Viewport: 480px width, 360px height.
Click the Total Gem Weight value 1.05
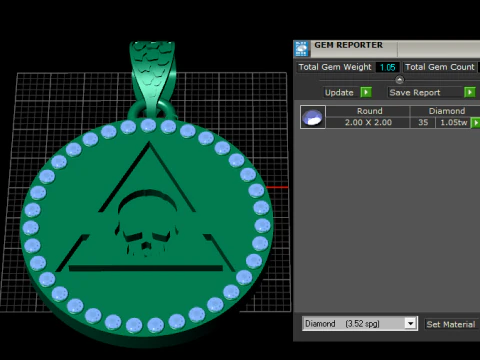pyautogui.click(x=387, y=67)
